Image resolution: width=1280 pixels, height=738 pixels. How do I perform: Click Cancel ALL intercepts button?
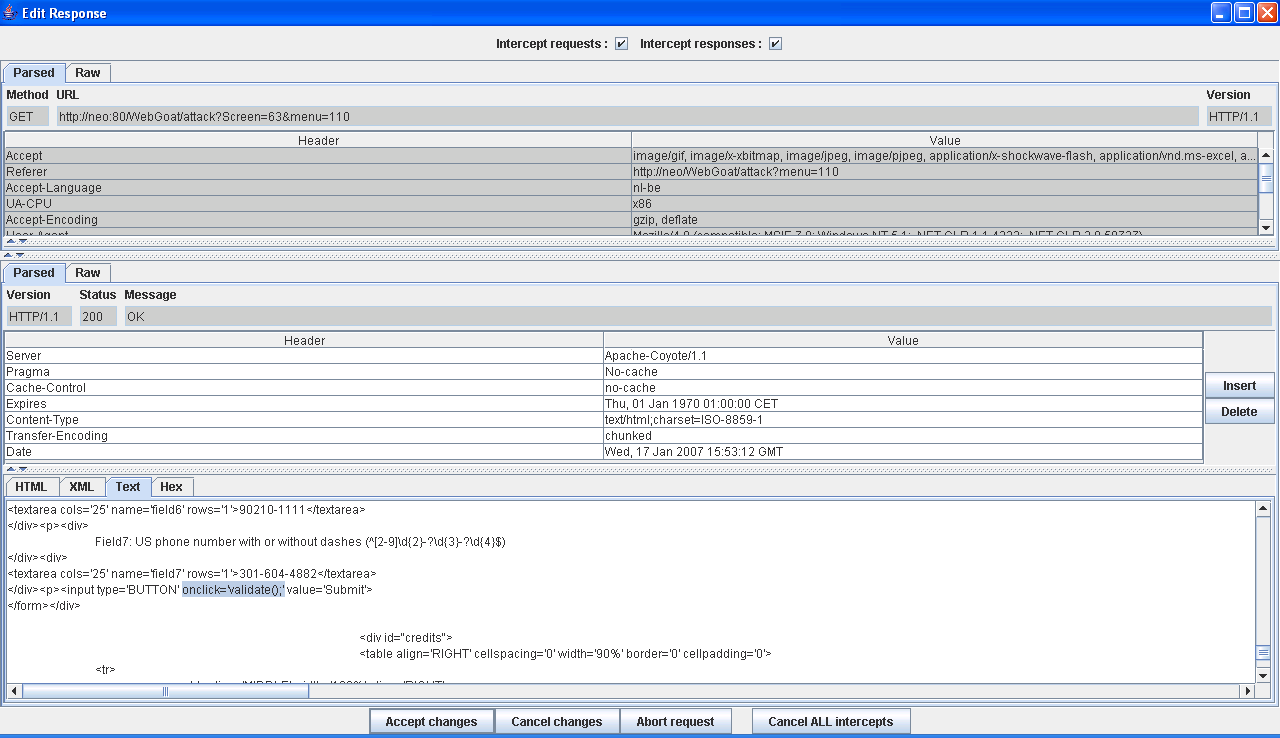830,721
